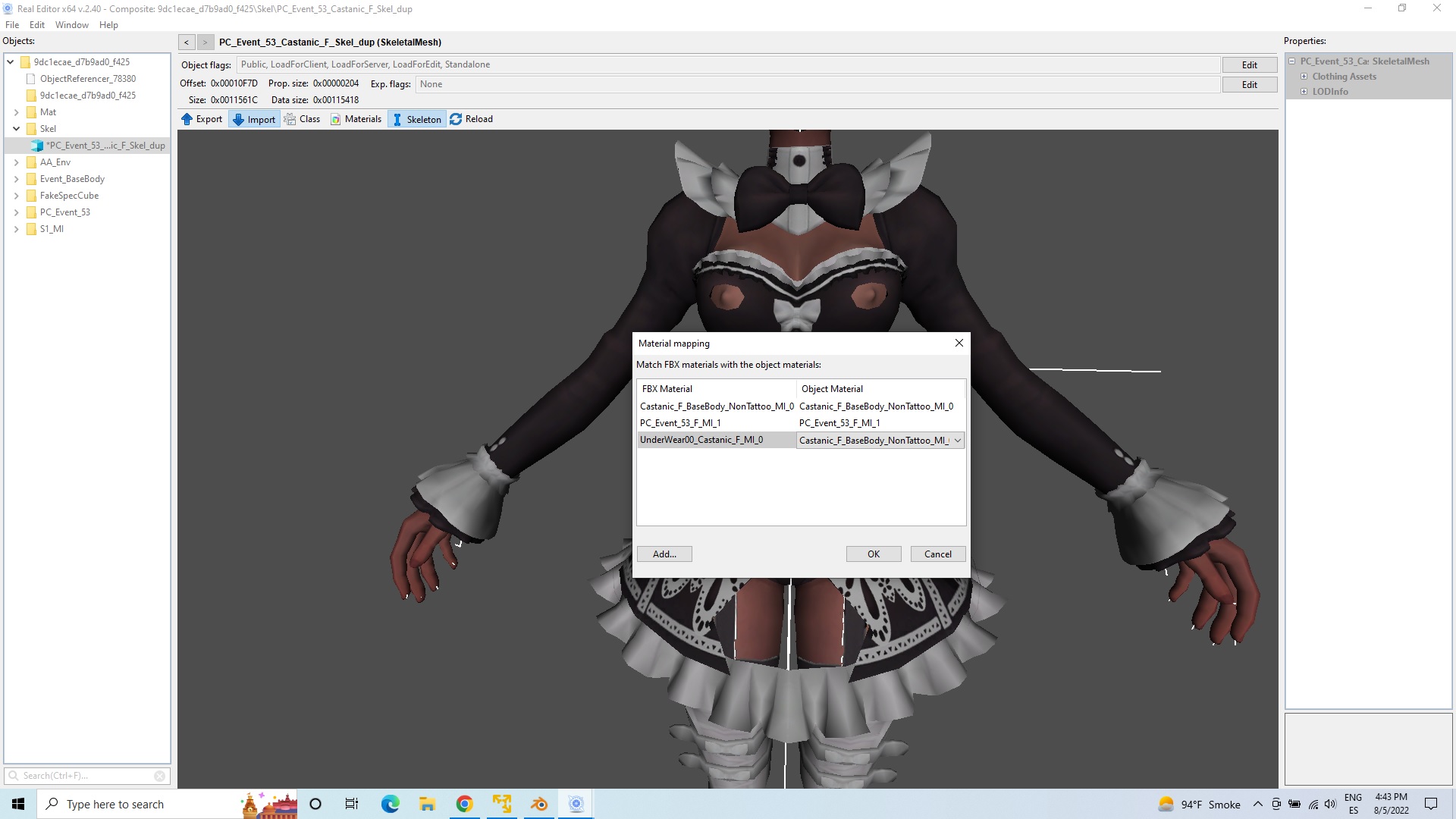The width and height of the screenshot is (1456, 819).
Task: Open the Class view icon
Action: pyautogui.click(x=290, y=119)
